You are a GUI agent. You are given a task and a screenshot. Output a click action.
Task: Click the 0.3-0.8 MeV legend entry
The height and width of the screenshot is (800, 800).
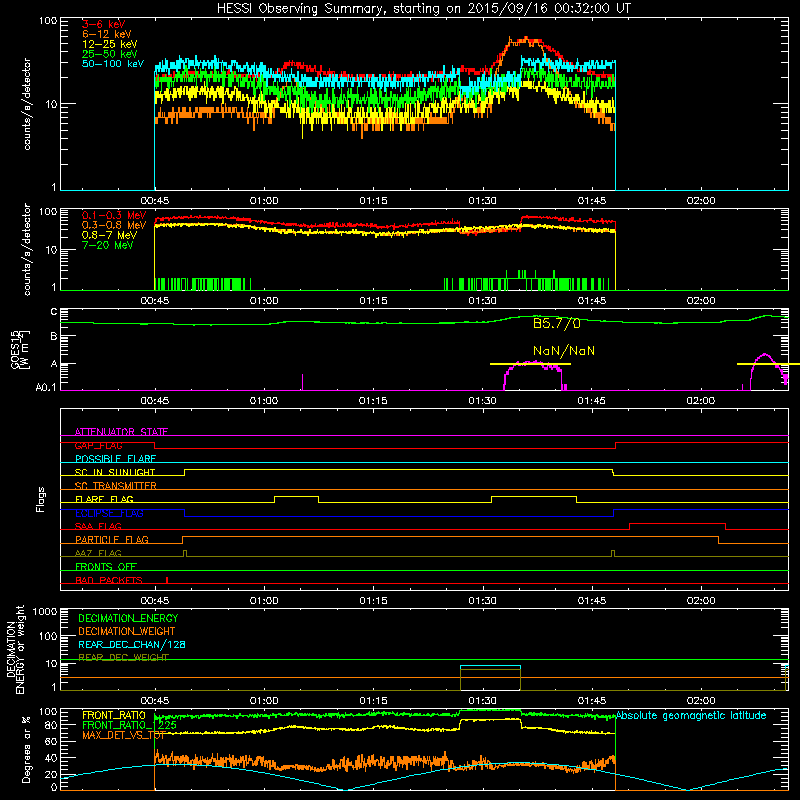[x=114, y=225]
